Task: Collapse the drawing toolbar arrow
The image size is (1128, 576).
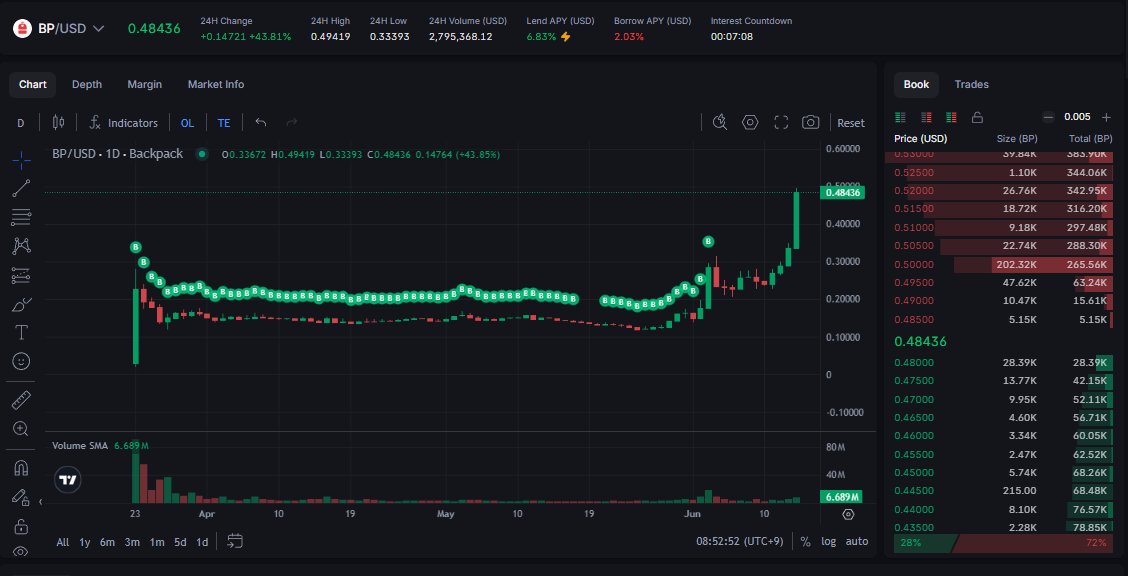Action: 40,502
